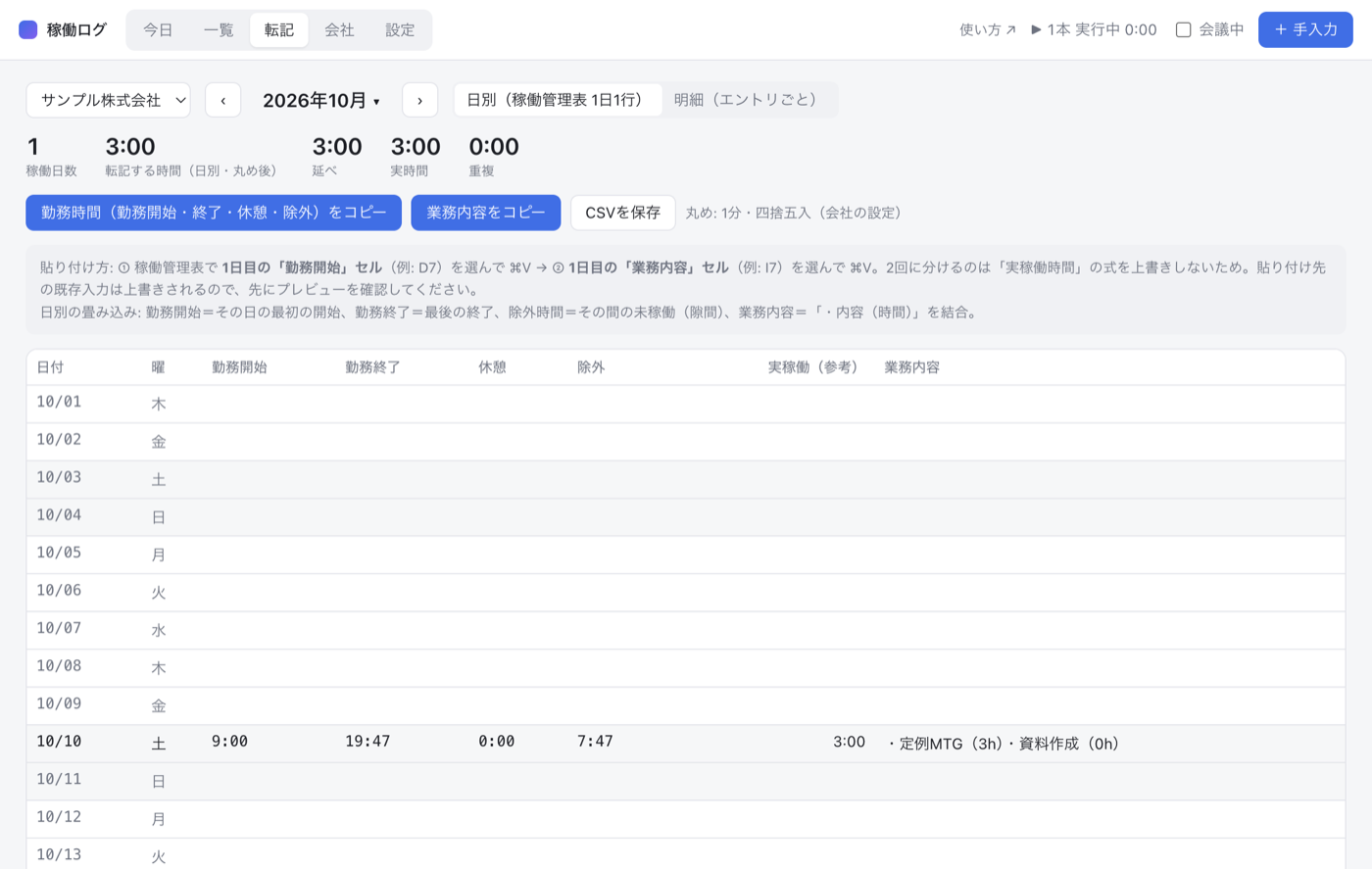1372x869 pixels.
Task: Click the 業務内容 column header
Action: pos(912,367)
